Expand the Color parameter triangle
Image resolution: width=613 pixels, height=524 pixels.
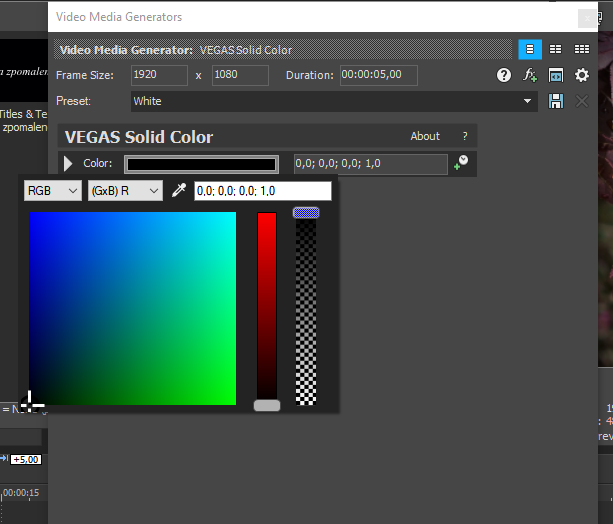[68, 163]
